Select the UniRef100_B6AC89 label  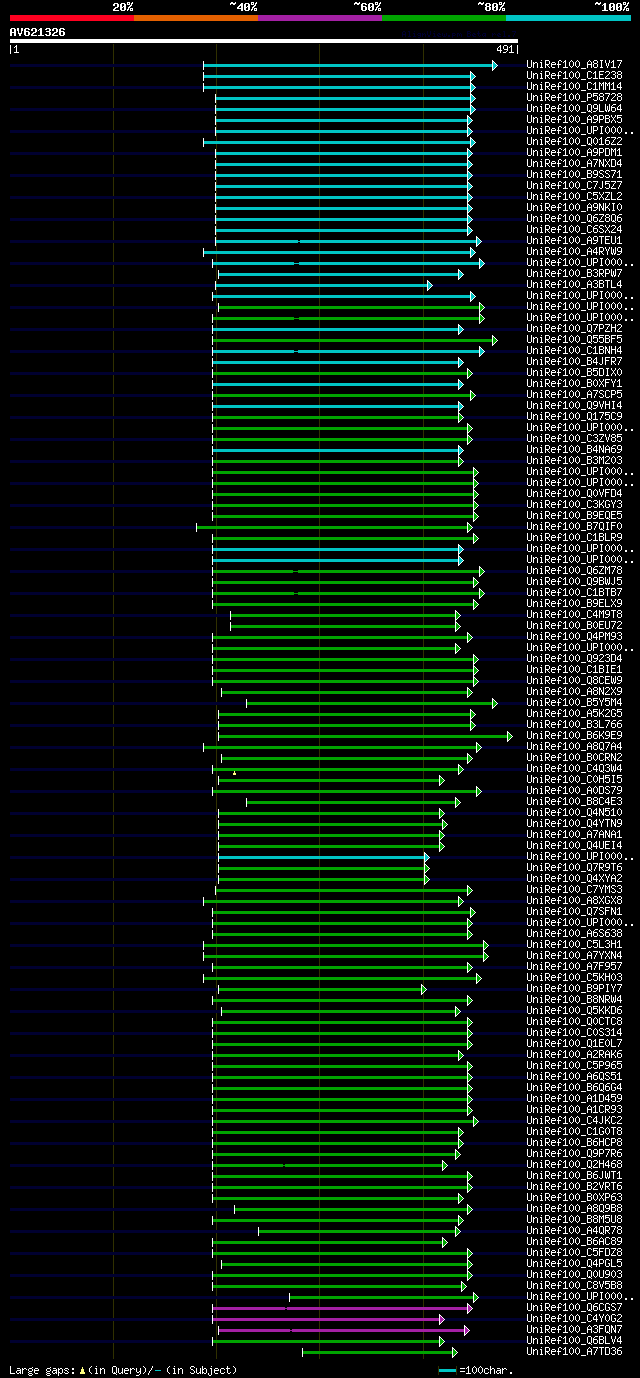coord(574,1241)
